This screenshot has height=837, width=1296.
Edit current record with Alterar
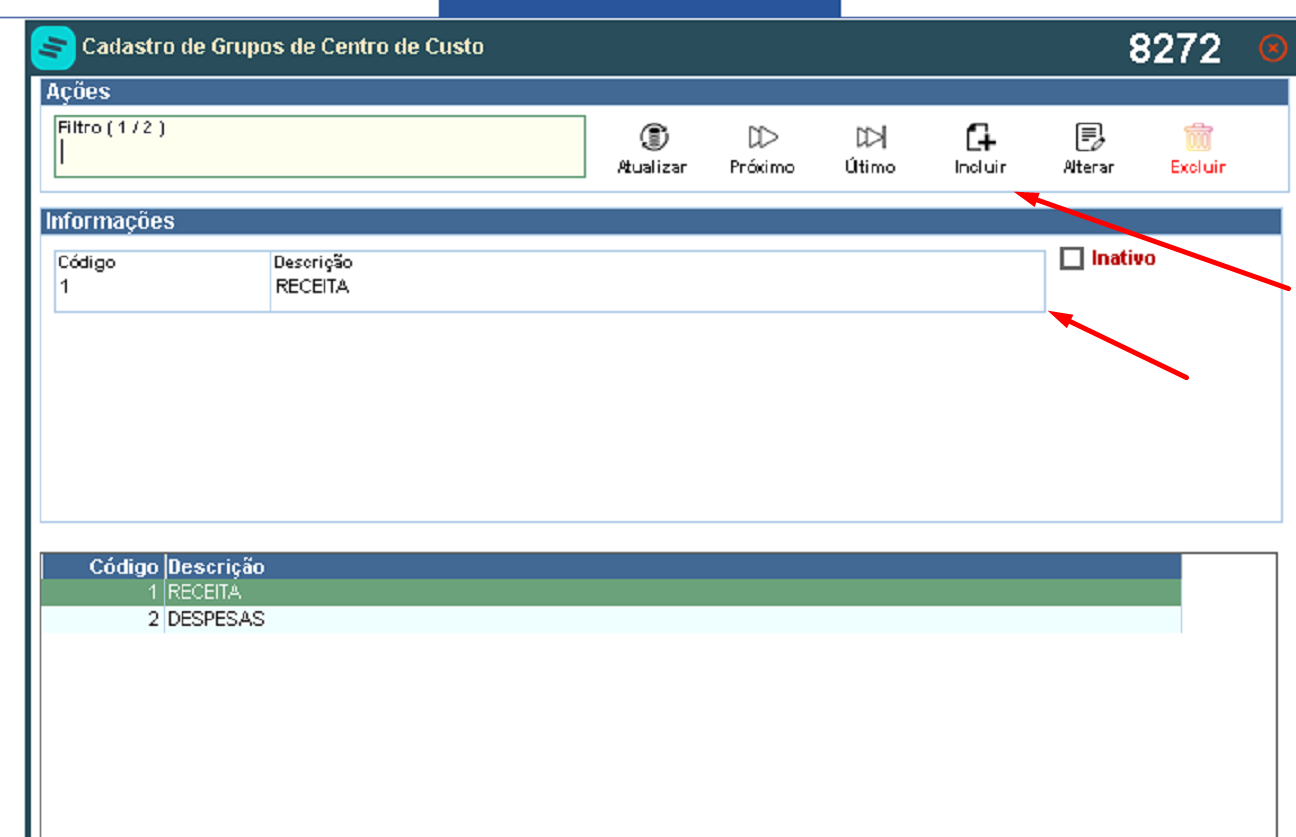point(1089,137)
